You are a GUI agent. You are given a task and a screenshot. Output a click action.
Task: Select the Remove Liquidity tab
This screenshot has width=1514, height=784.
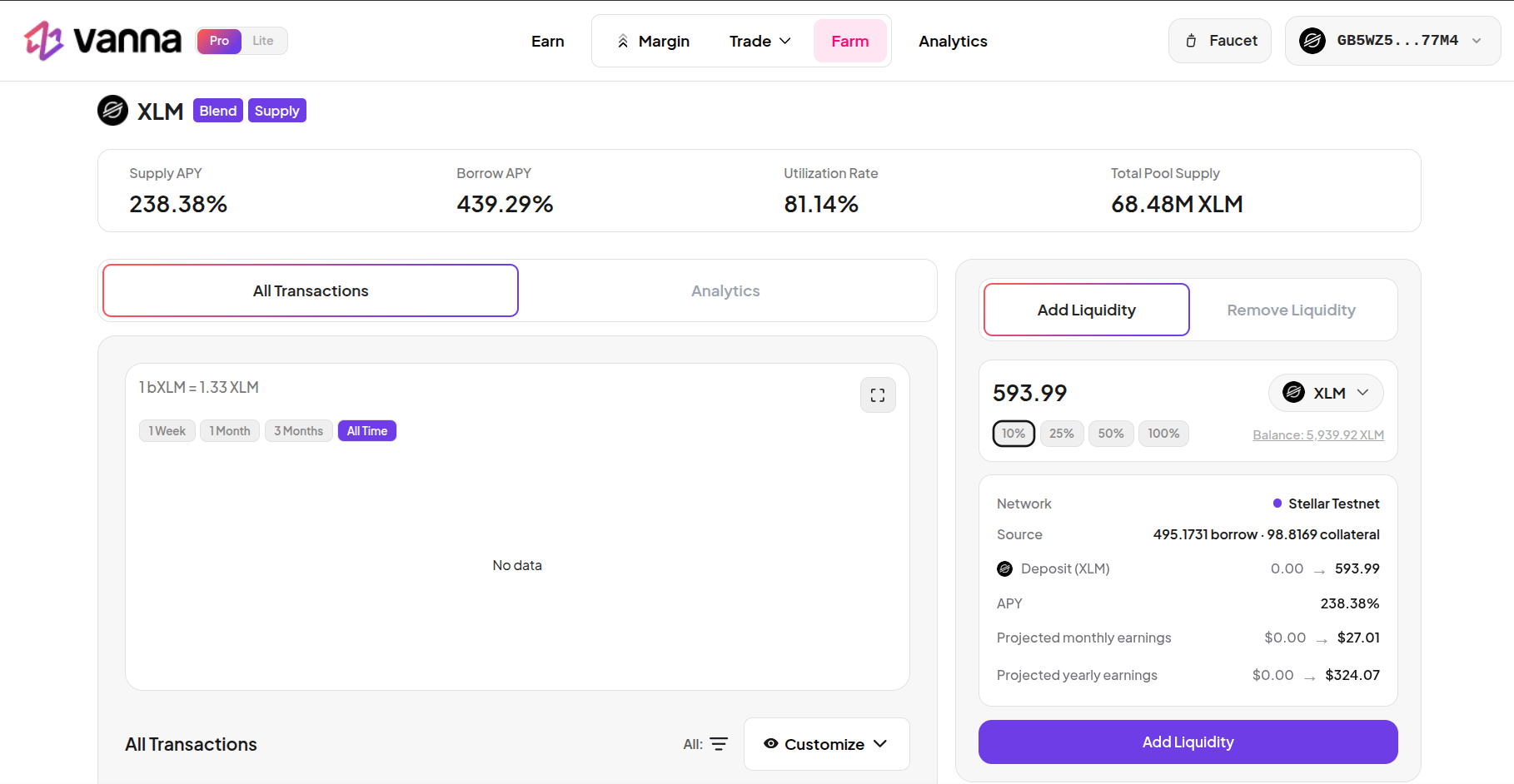tap(1292, 310)
